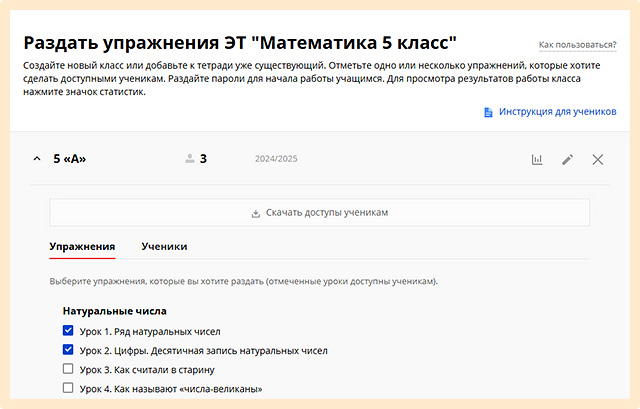640x409 pixels.
Task: Check Урок 3. Как считали в старину
Action: pyautogui.click(x=68, y=369)
